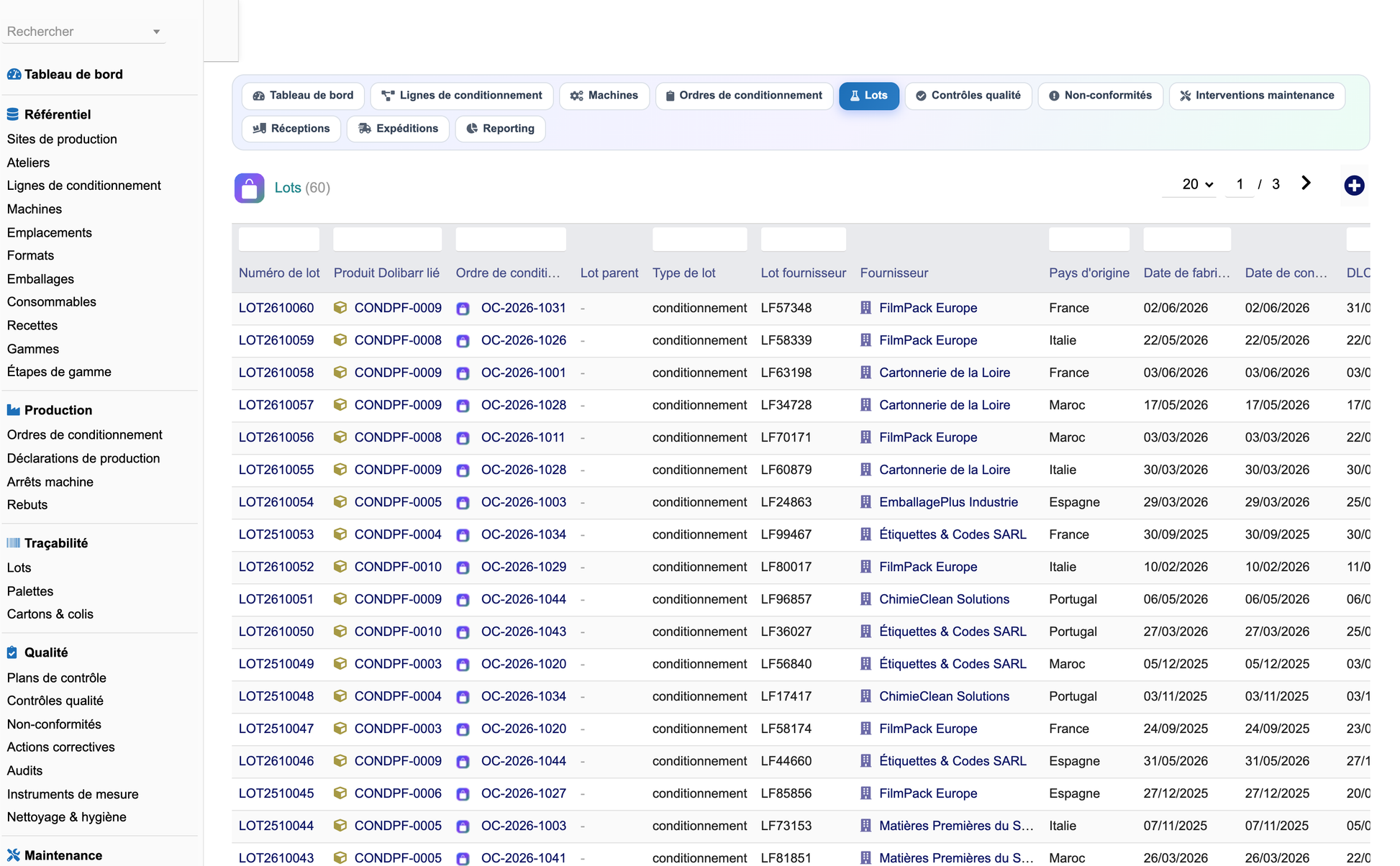Click the Numéro de lot filter field
Image resolution: width=1400 pixels, height=866 pixels.
(279, 239)
